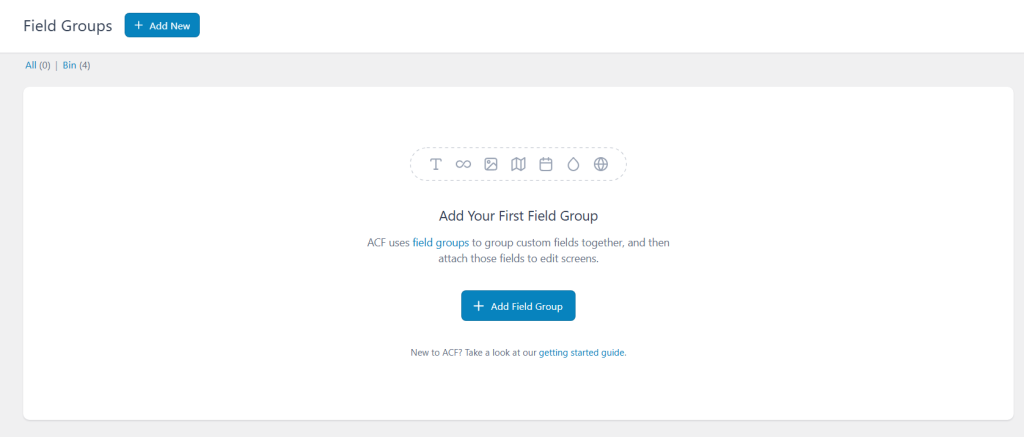This screenshot has width=1024, height=437.
Task: Click the globe icon
Action: pos(601,165)
